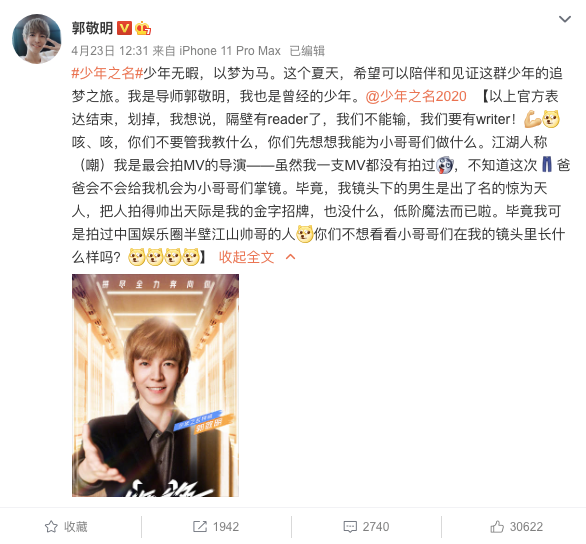
Task: Collapse the post via 收起全文
Action: [246, 257]
